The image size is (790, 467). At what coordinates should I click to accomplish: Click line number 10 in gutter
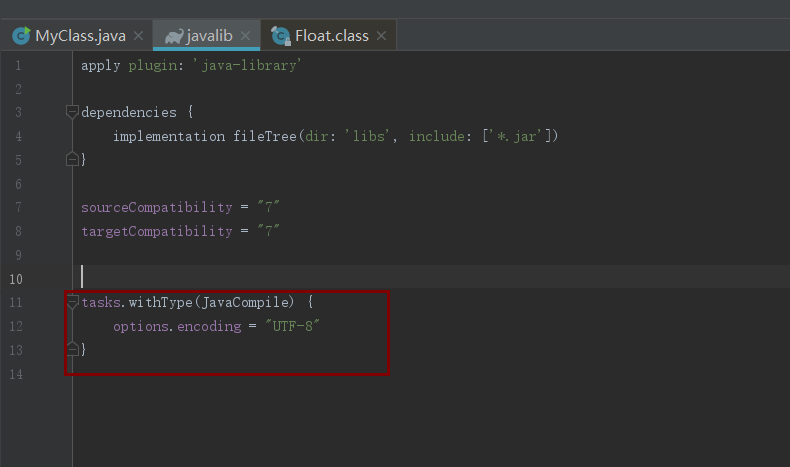tap(16, 279)
